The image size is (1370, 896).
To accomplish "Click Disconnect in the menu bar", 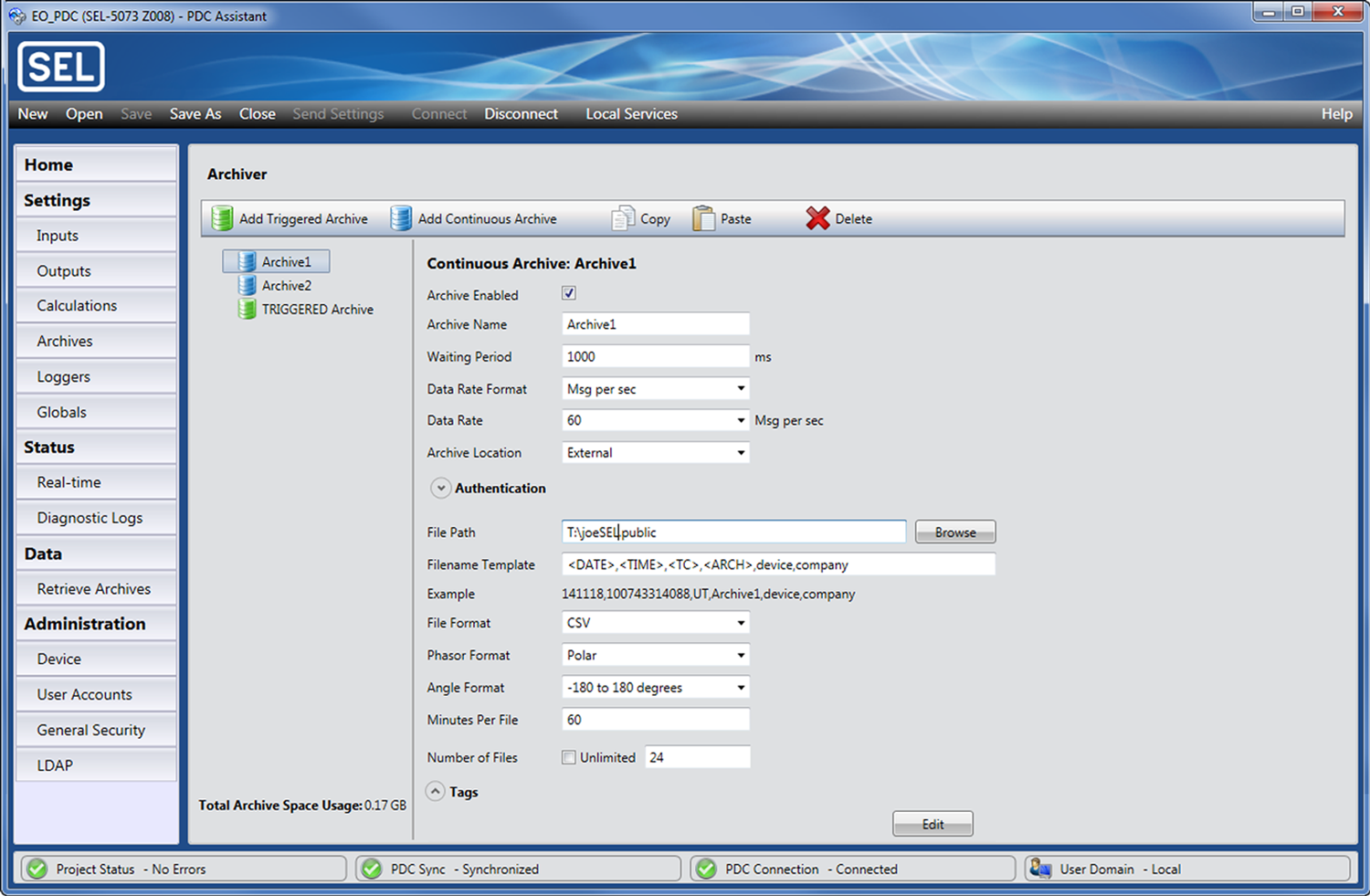I will [521, 113].
